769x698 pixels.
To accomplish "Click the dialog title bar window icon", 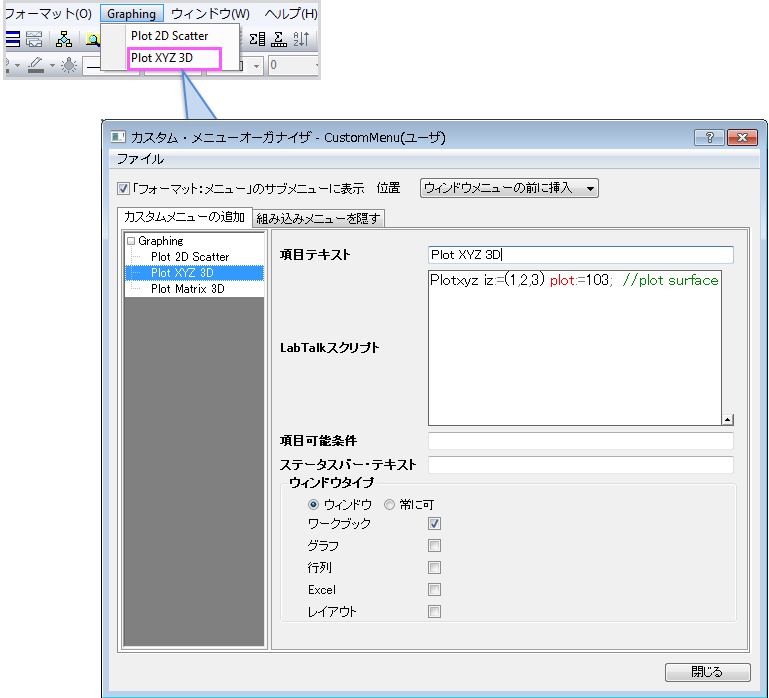I will tap(118, 137).
